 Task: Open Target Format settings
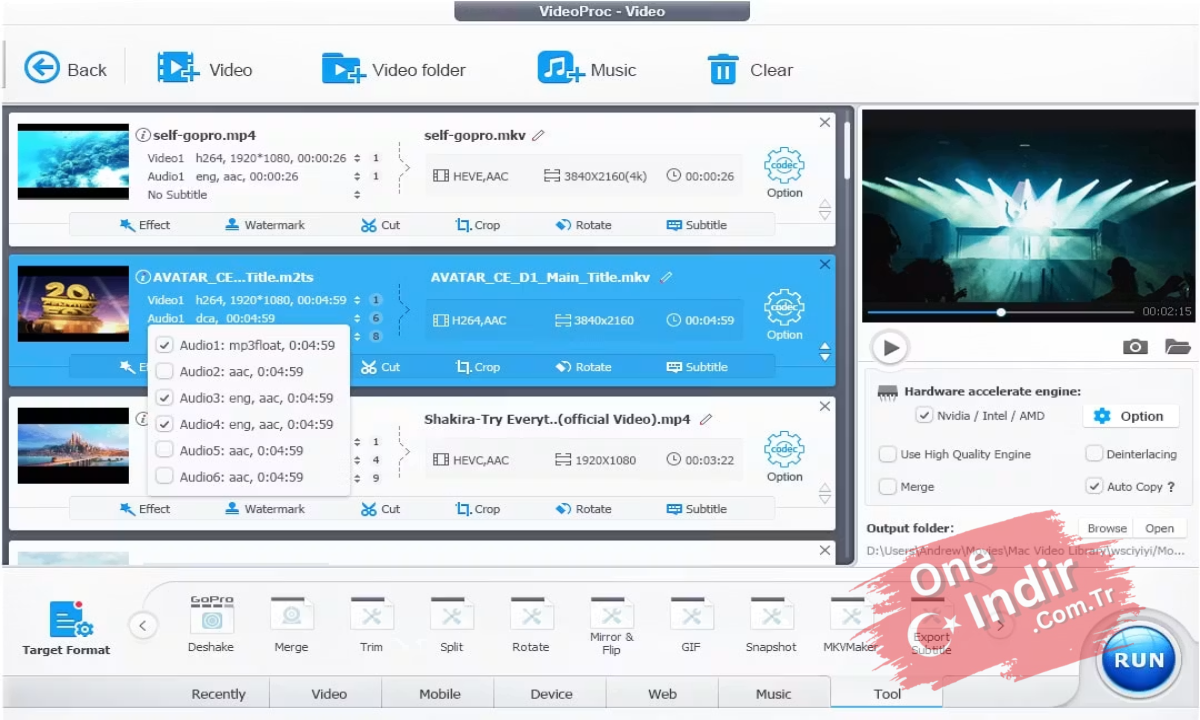coord(66,628)
